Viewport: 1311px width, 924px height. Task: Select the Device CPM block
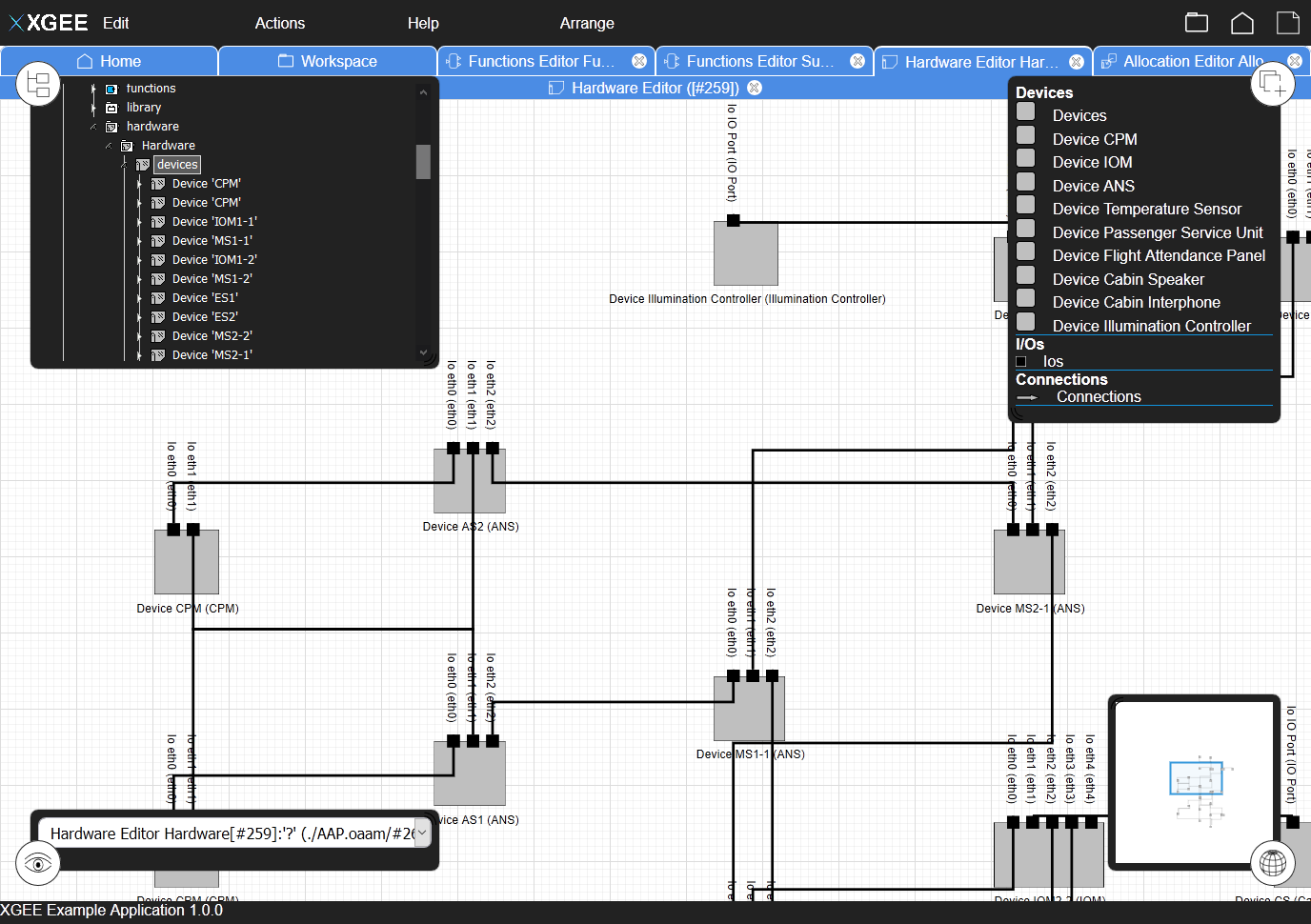tap(187, 562)
